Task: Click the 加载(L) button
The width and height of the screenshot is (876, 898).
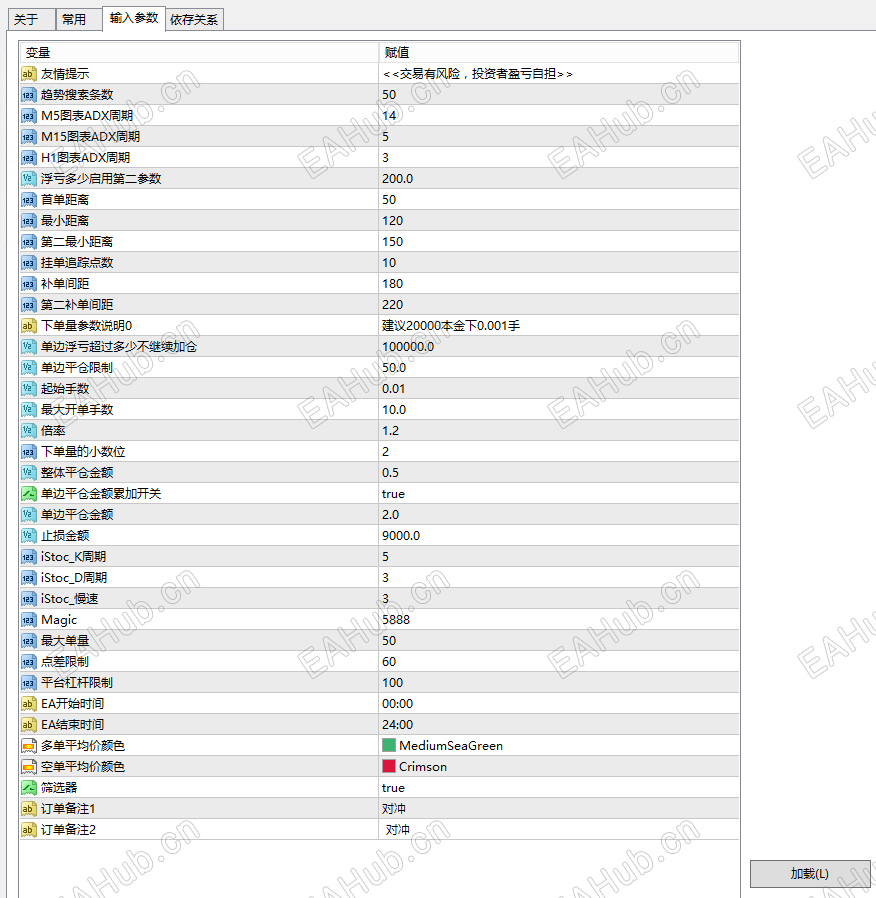Action: [x=810, y=874]
